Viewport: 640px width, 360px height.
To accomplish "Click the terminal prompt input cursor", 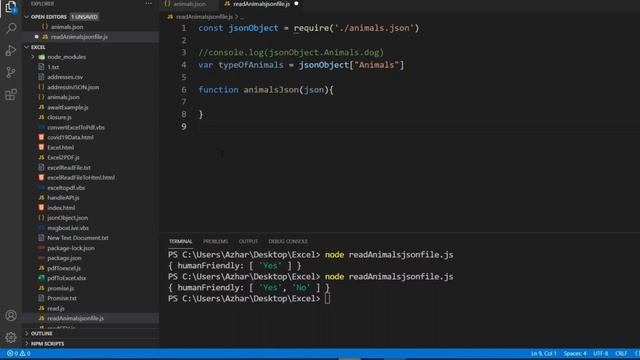I will [x=327, y=299].
